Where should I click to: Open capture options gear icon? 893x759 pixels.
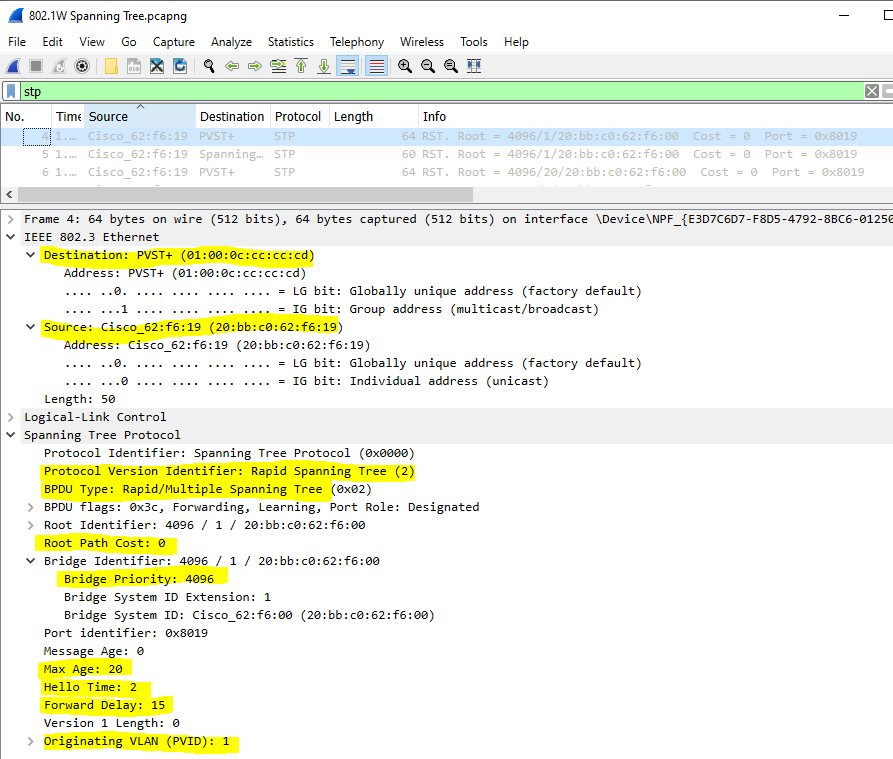(x=82, y=66)
